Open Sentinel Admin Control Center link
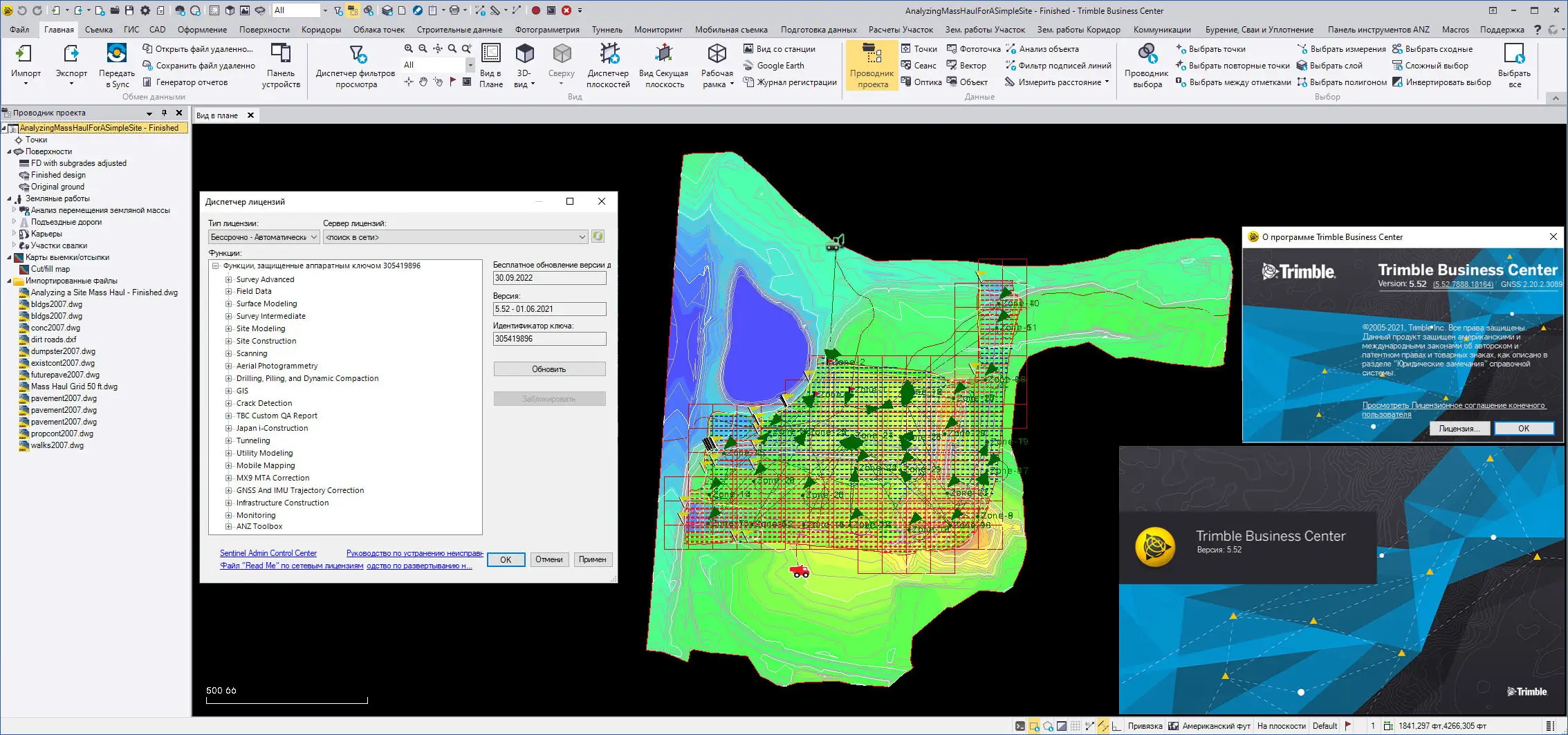Image resolution: width=1568 pixels, height=735 pixels. (x=268, y=553)
